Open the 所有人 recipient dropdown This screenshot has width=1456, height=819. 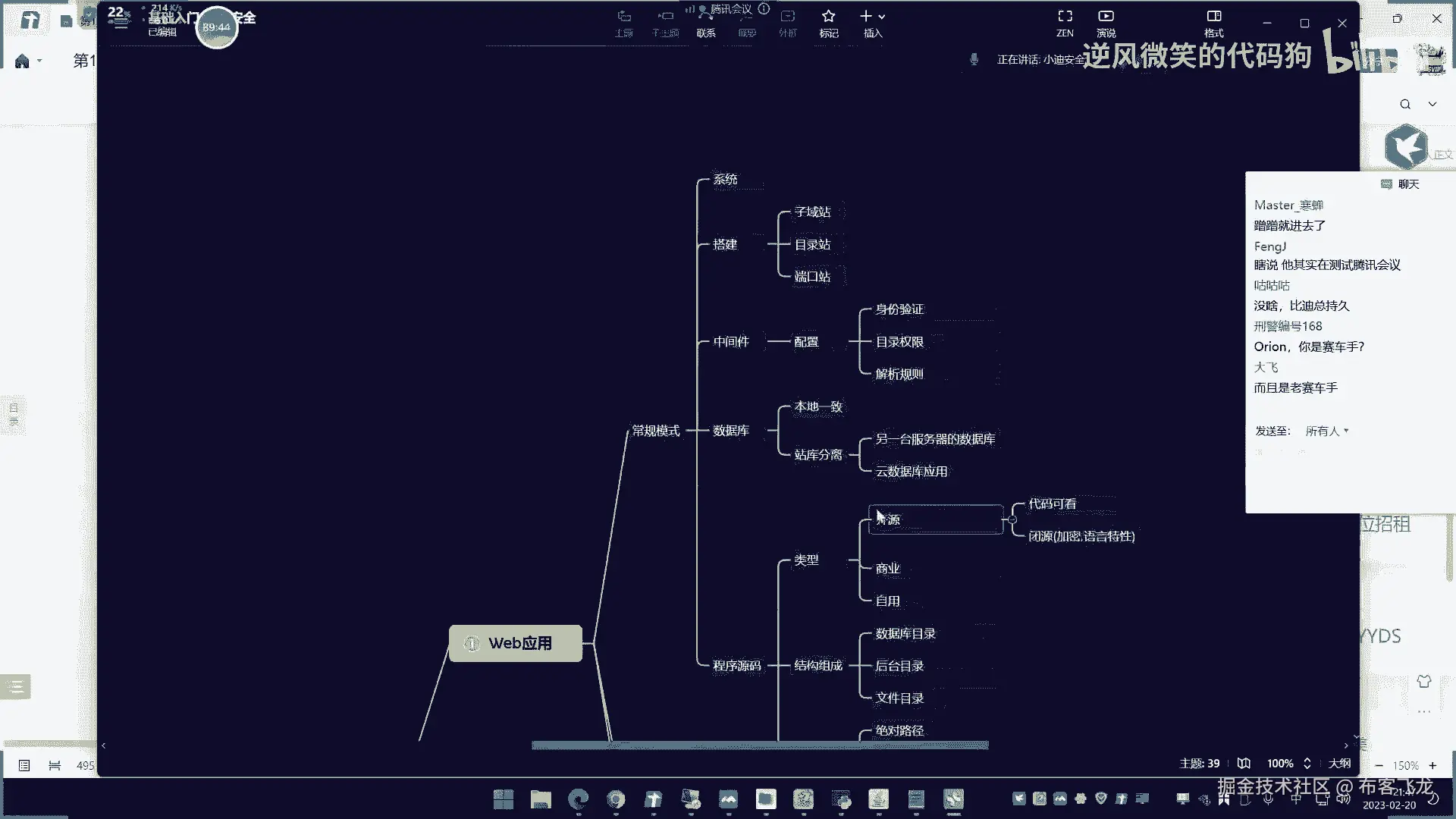pos(1327,431)
